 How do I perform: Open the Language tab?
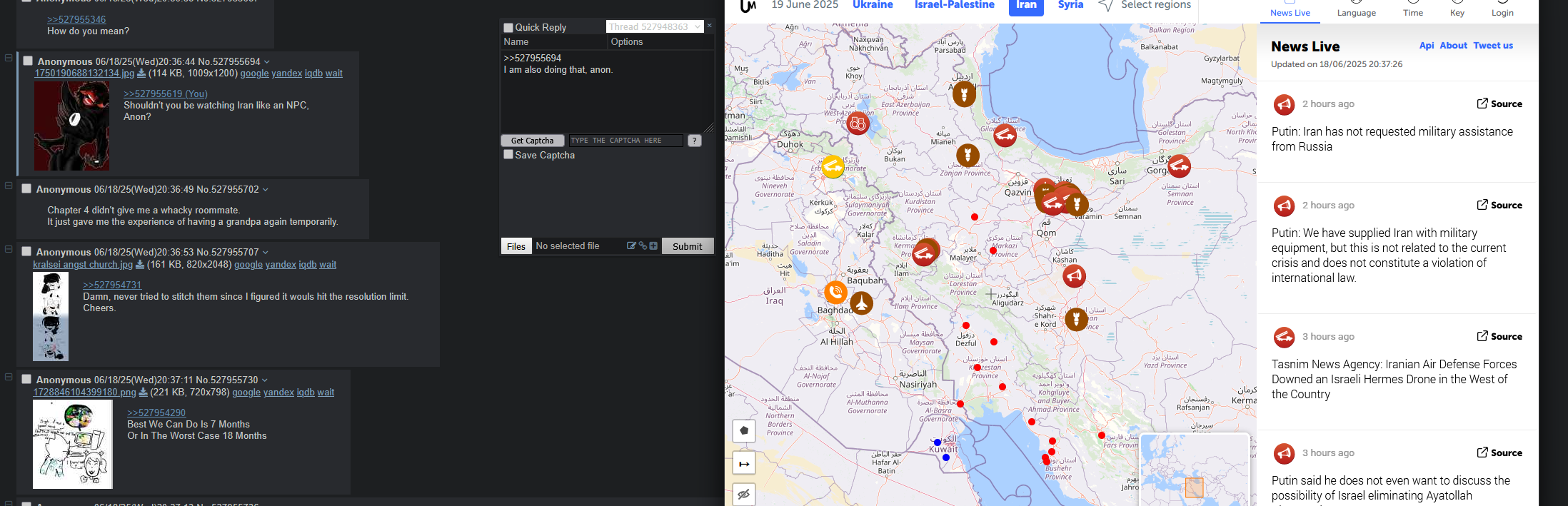1357,11
